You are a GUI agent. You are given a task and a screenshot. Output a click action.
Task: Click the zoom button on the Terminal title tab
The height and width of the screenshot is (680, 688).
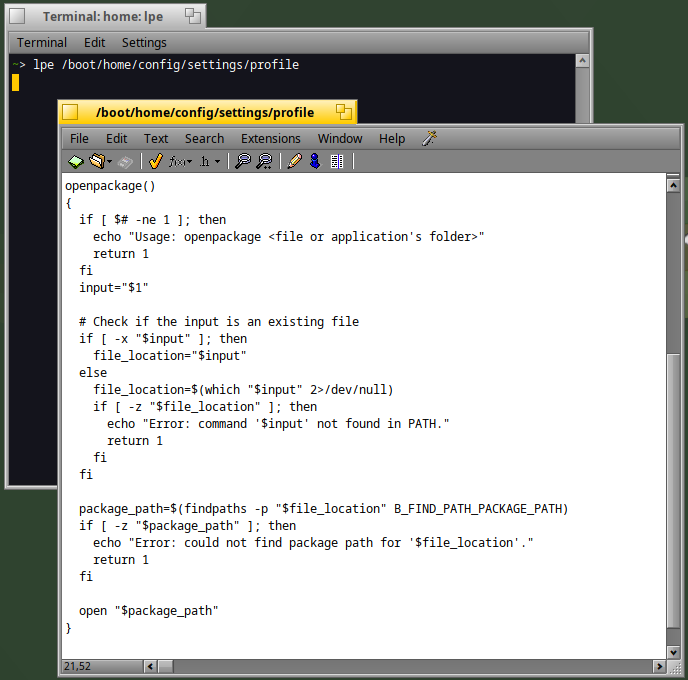[193, 16]
